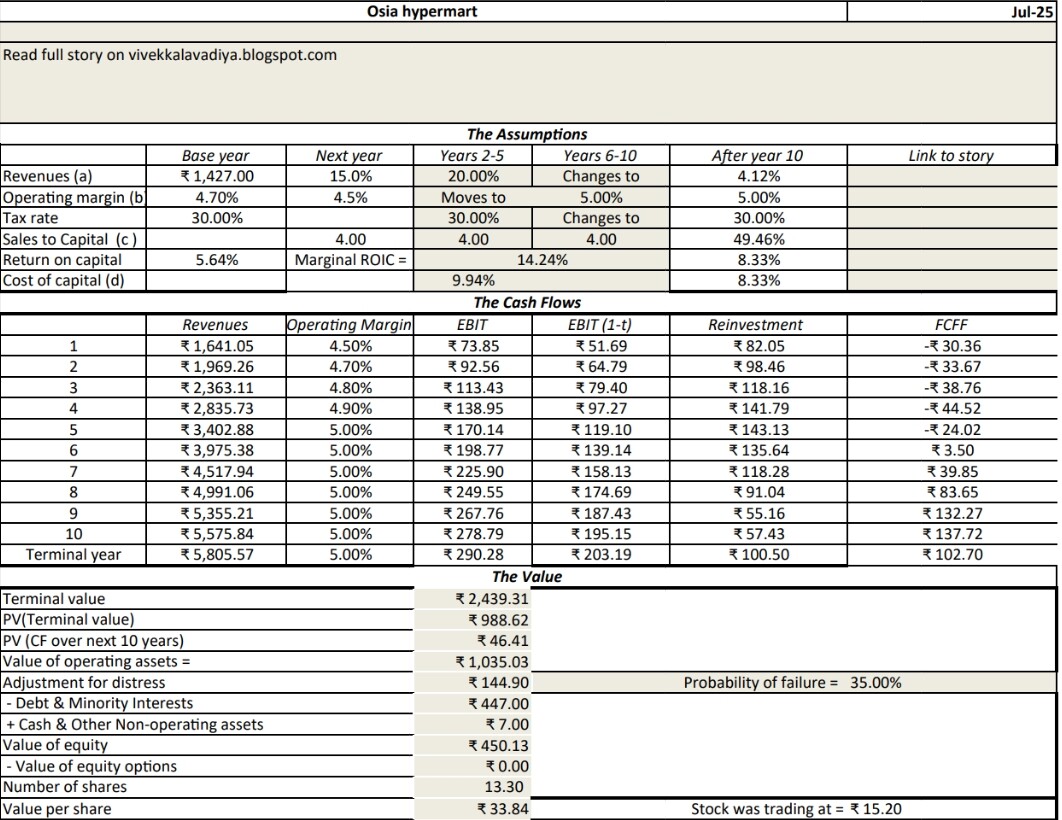Click year 1 FCFF -₹ 30.36
This screenshot has height=820, width=1062.
tap(952, 346)
